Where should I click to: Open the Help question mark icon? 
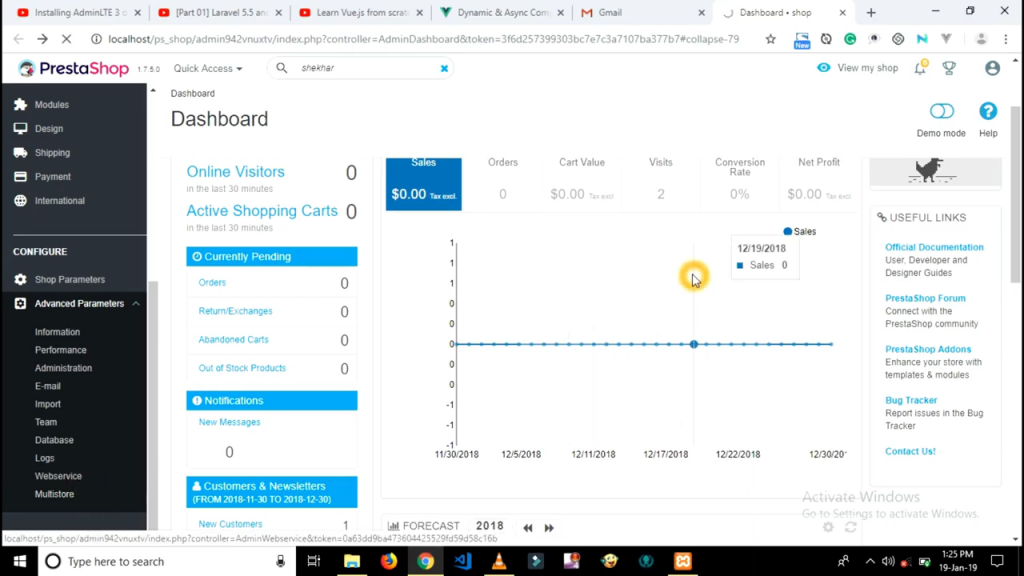988,112
